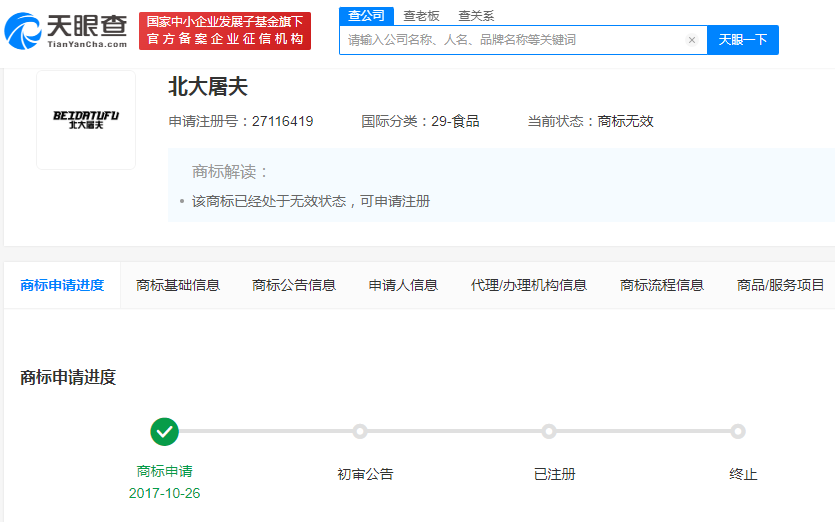Open the 商标公告信息 tab

pos(294,285)
